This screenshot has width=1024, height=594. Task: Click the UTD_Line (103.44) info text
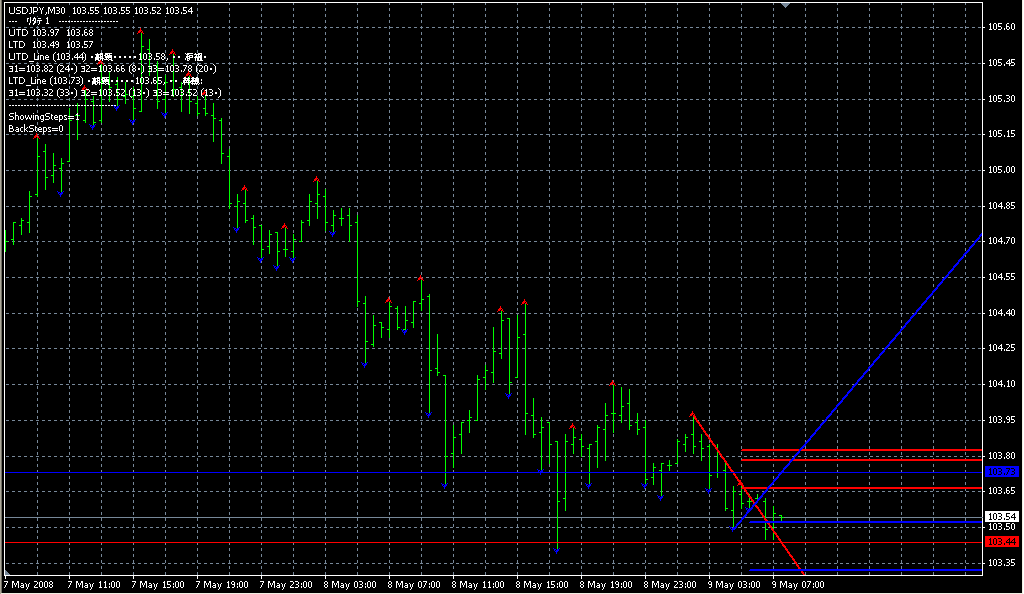coord(47,57)
